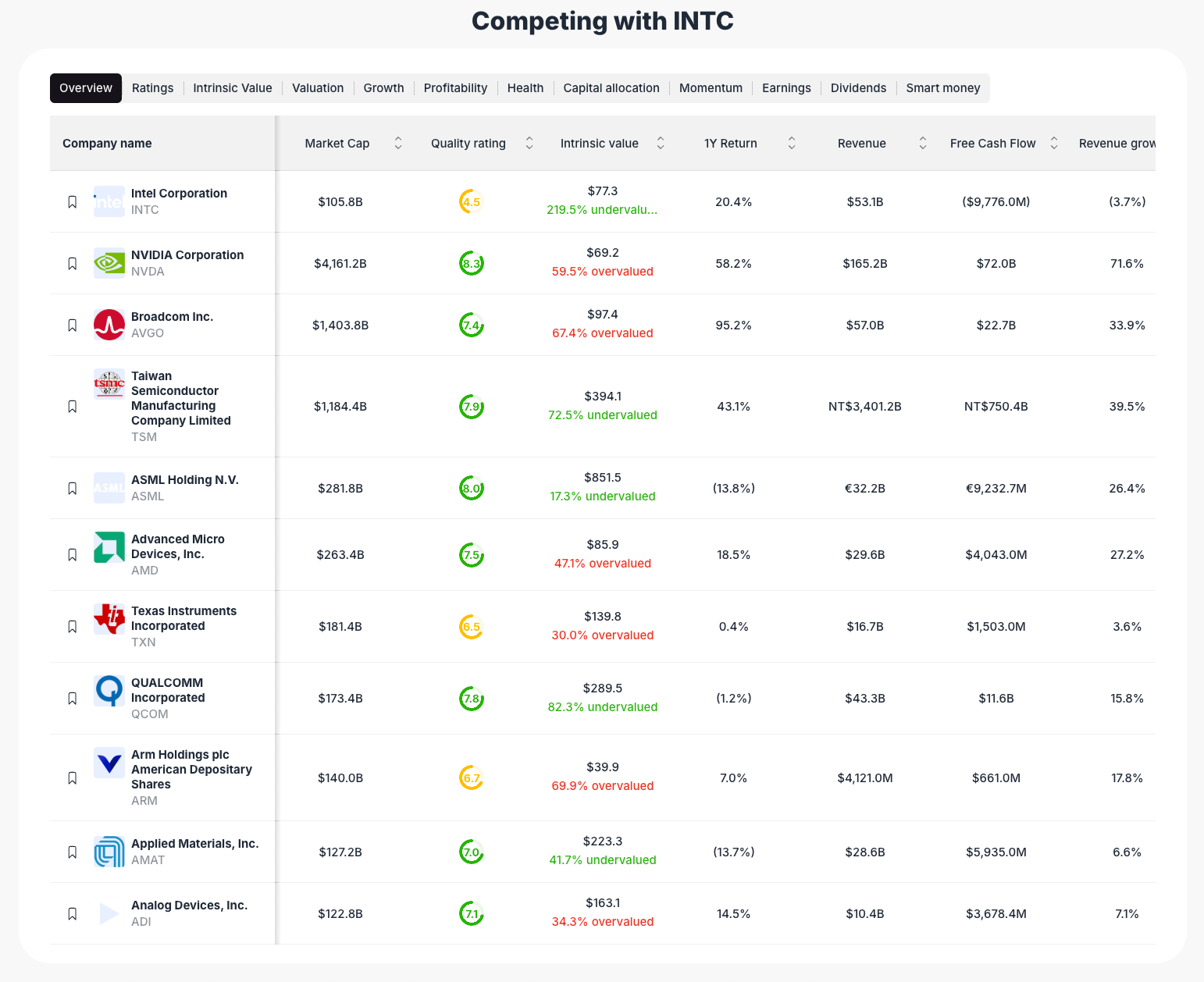Screen dimensions: 1204x982
Task: Click the TSMC logo icon
Action: coord(109,384)
